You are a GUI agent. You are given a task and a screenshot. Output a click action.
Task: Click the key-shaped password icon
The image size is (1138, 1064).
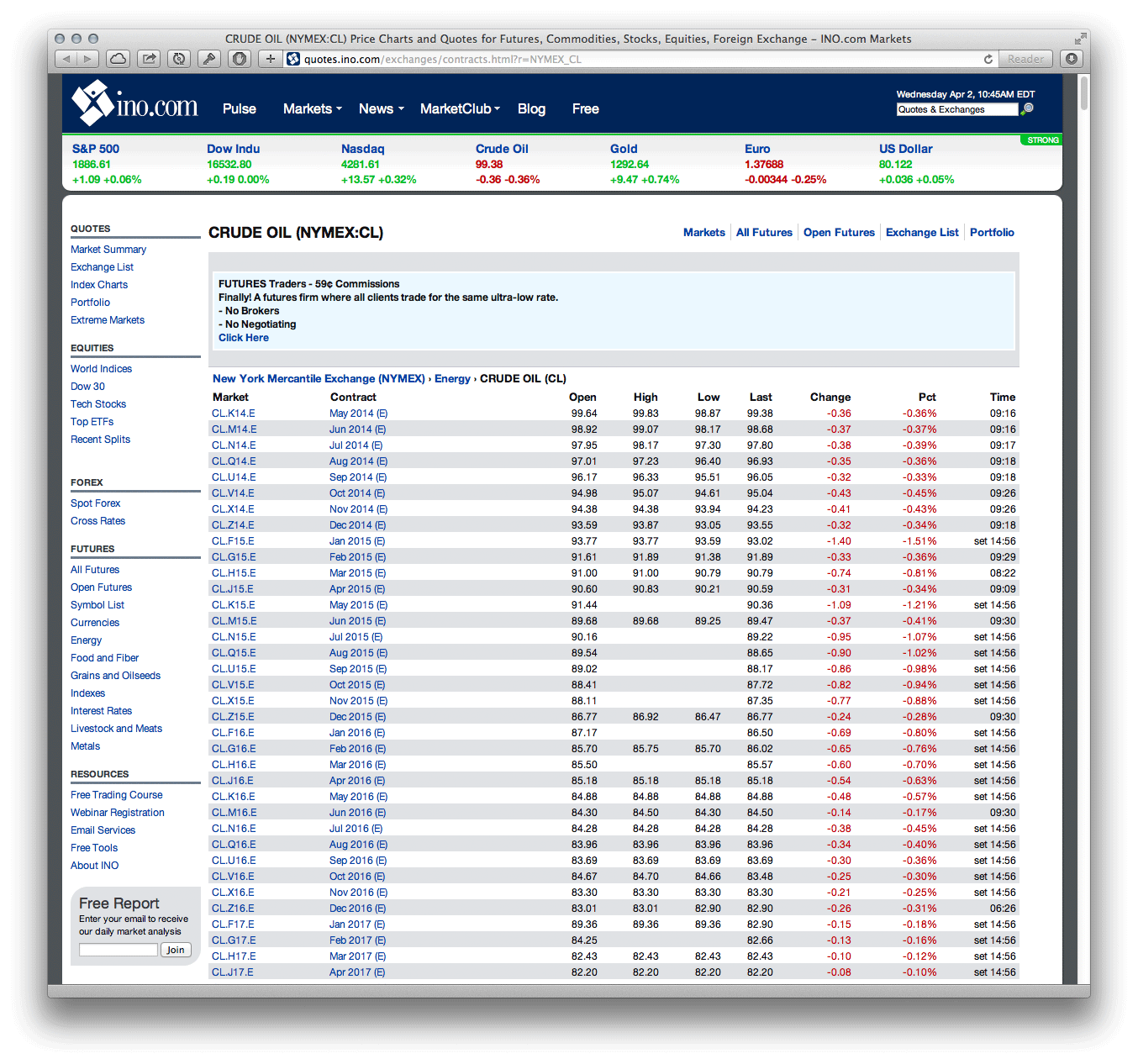208,59
